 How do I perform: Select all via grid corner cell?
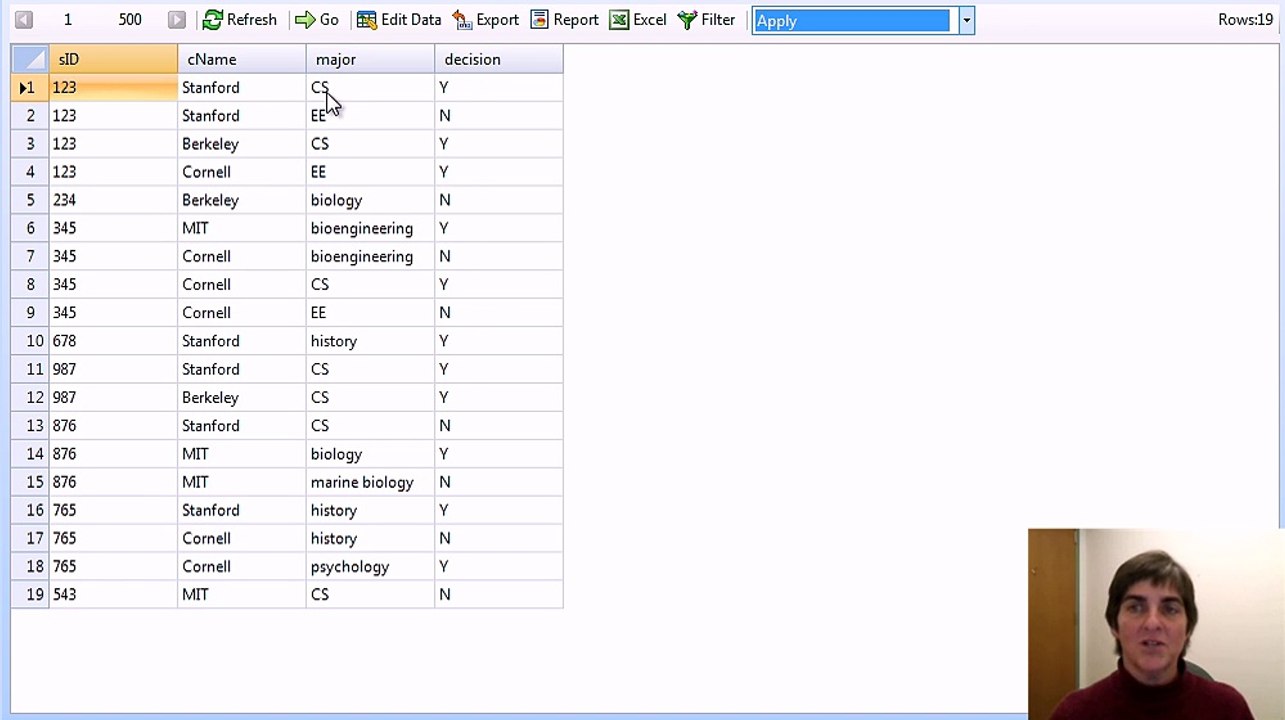coord(30,59)
